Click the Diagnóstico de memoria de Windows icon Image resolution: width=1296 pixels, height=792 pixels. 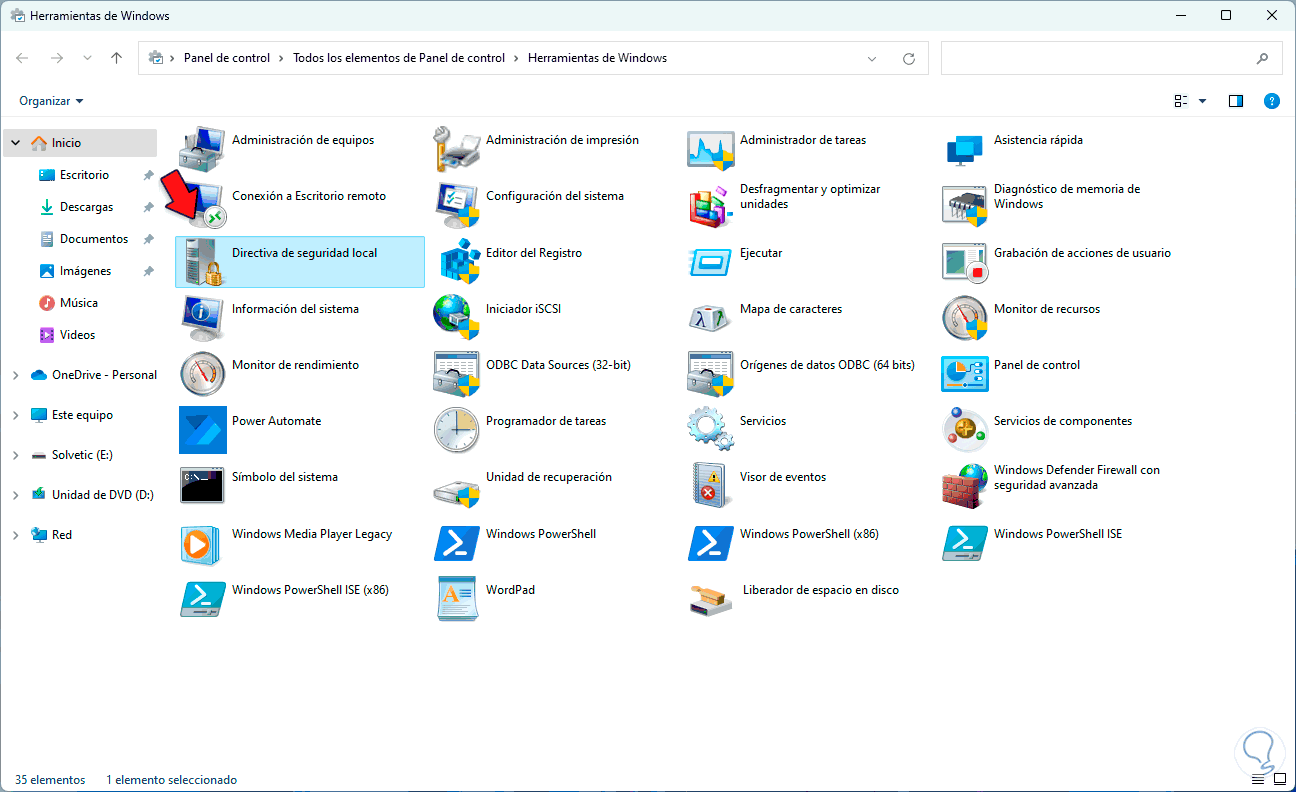pos(965,205)
